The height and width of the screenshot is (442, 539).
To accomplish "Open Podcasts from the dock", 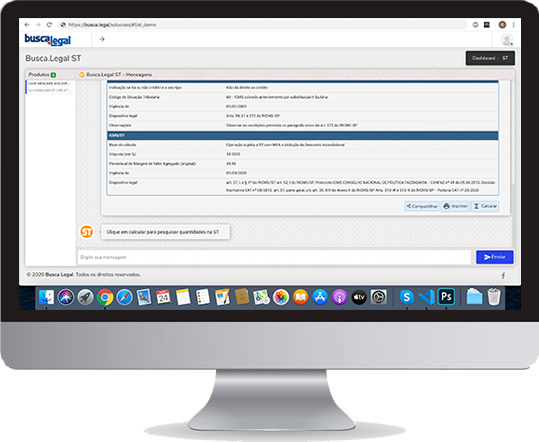I will (x=340, y=297).
